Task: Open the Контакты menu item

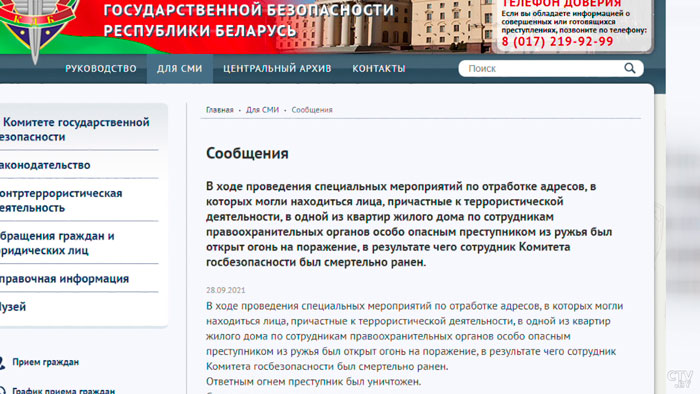Action: tap(379, 69)
